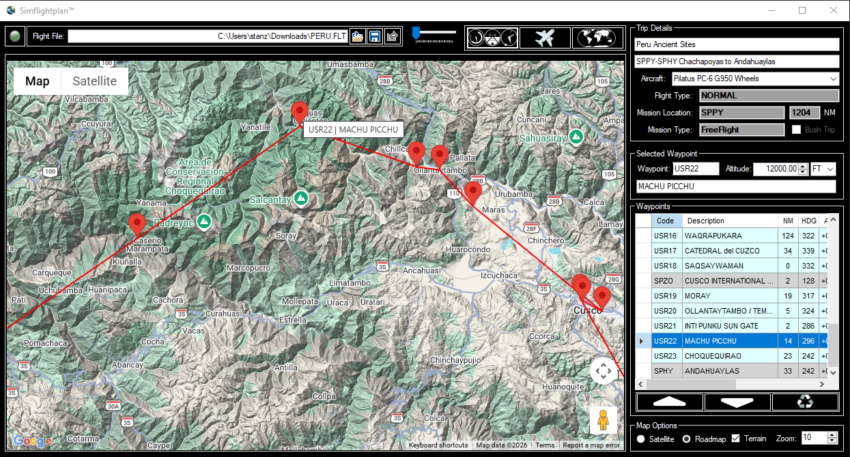Toggle the Bush Trip checkbox
This screenshot has height=457, width=850.
pos(796,130)
